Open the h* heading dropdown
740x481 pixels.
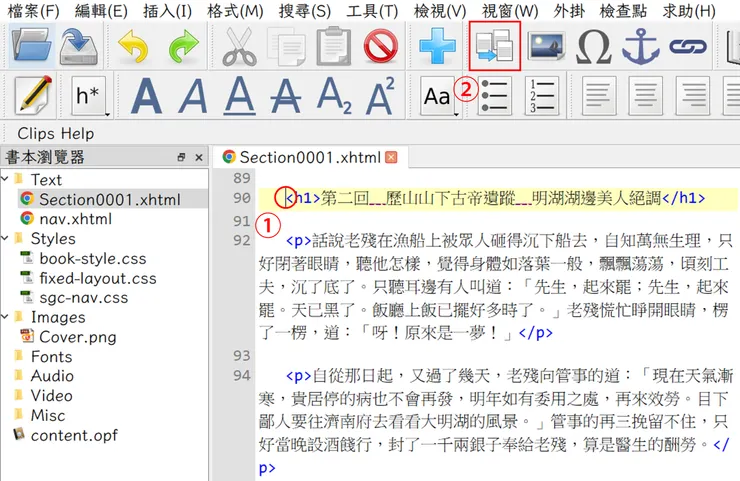coord(90,96)
